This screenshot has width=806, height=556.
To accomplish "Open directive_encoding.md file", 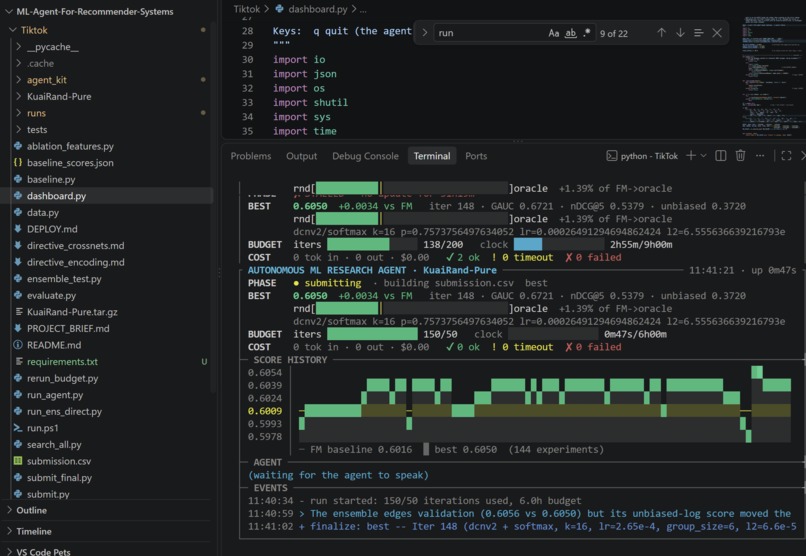I will pos(75,262).
